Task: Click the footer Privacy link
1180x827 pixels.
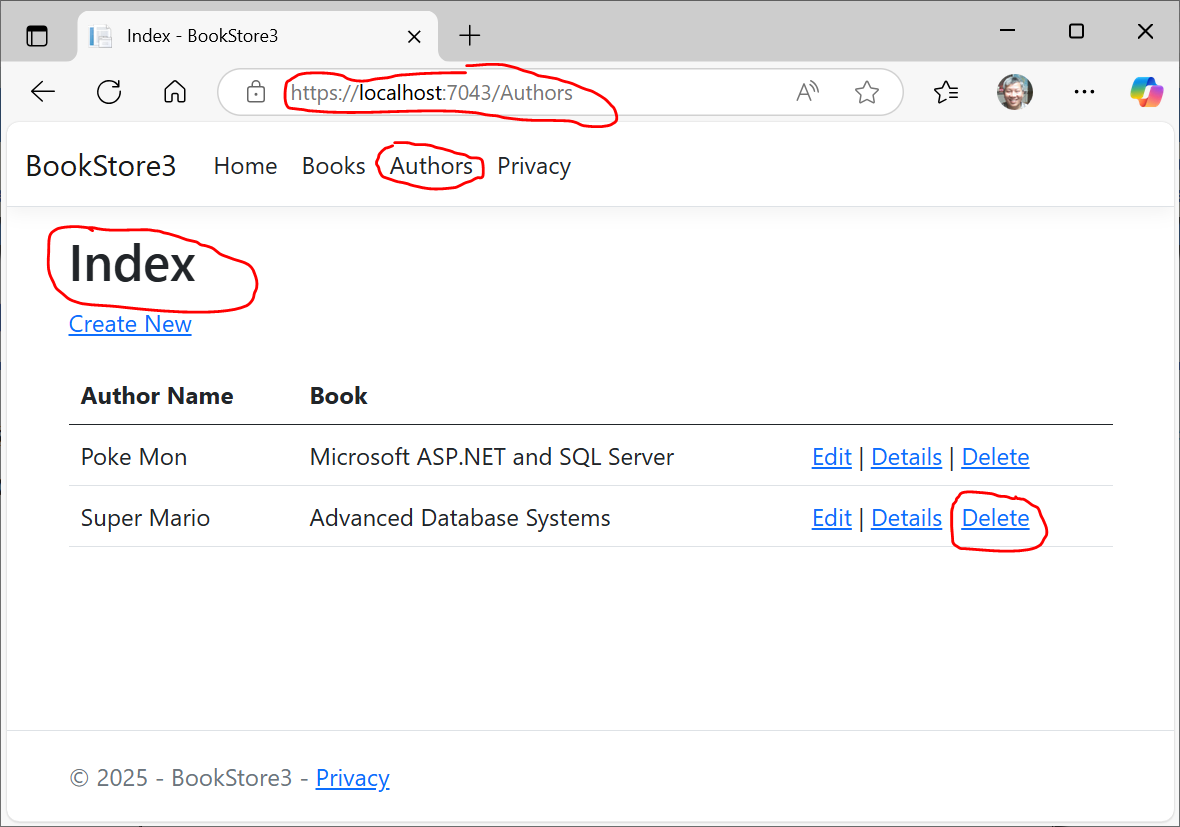Action: (x=352, y=777)
